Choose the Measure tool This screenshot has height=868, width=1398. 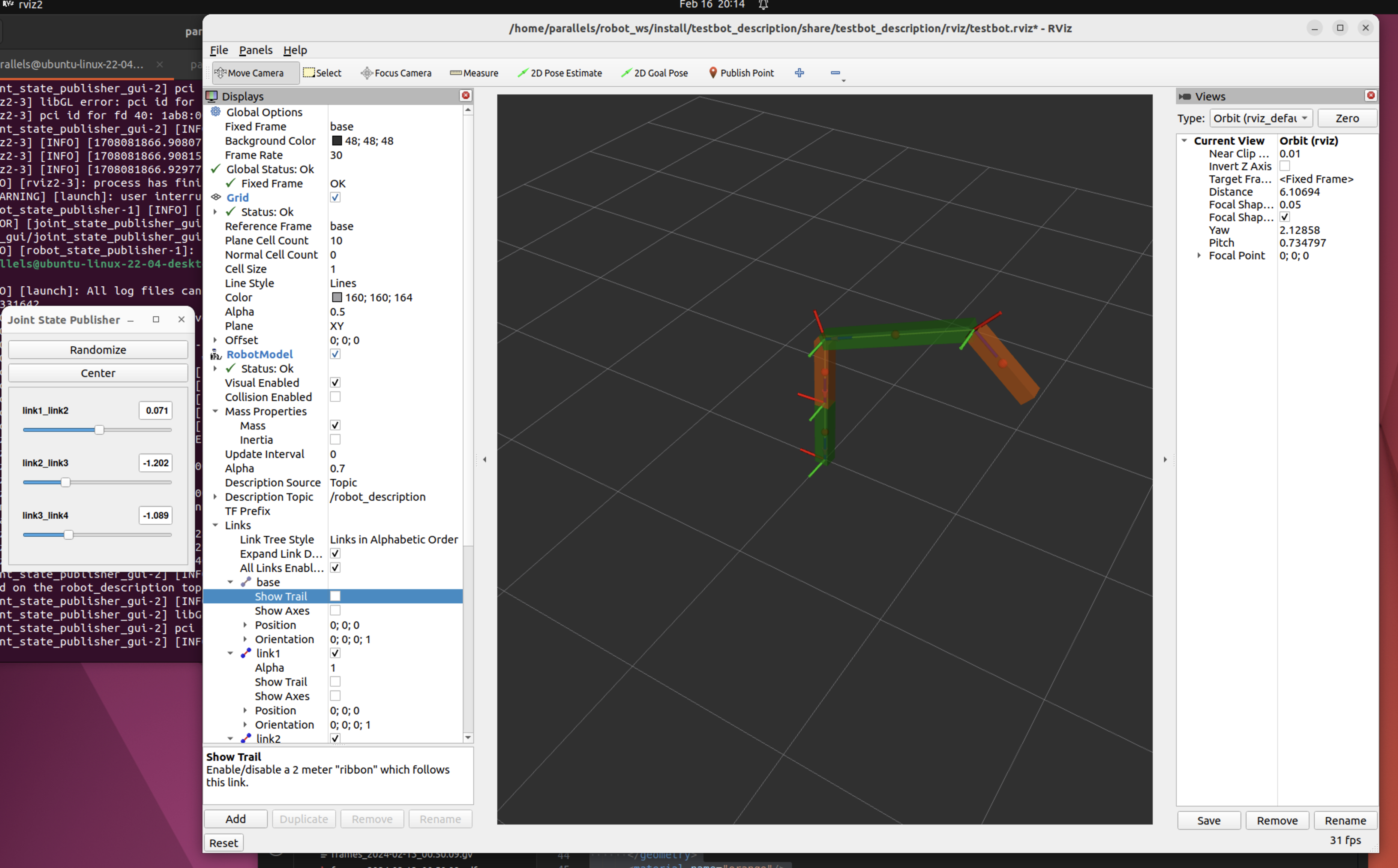coord(474,73)
